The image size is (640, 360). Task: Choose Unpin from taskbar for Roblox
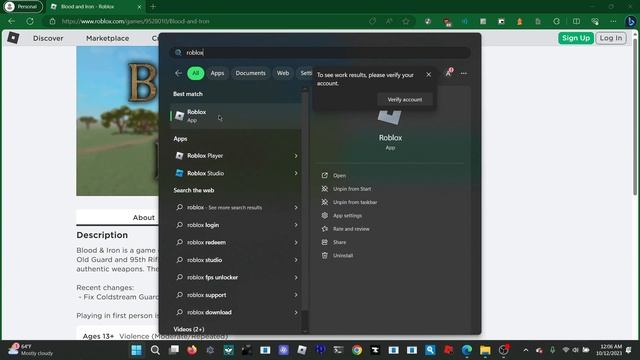point(355,202)
